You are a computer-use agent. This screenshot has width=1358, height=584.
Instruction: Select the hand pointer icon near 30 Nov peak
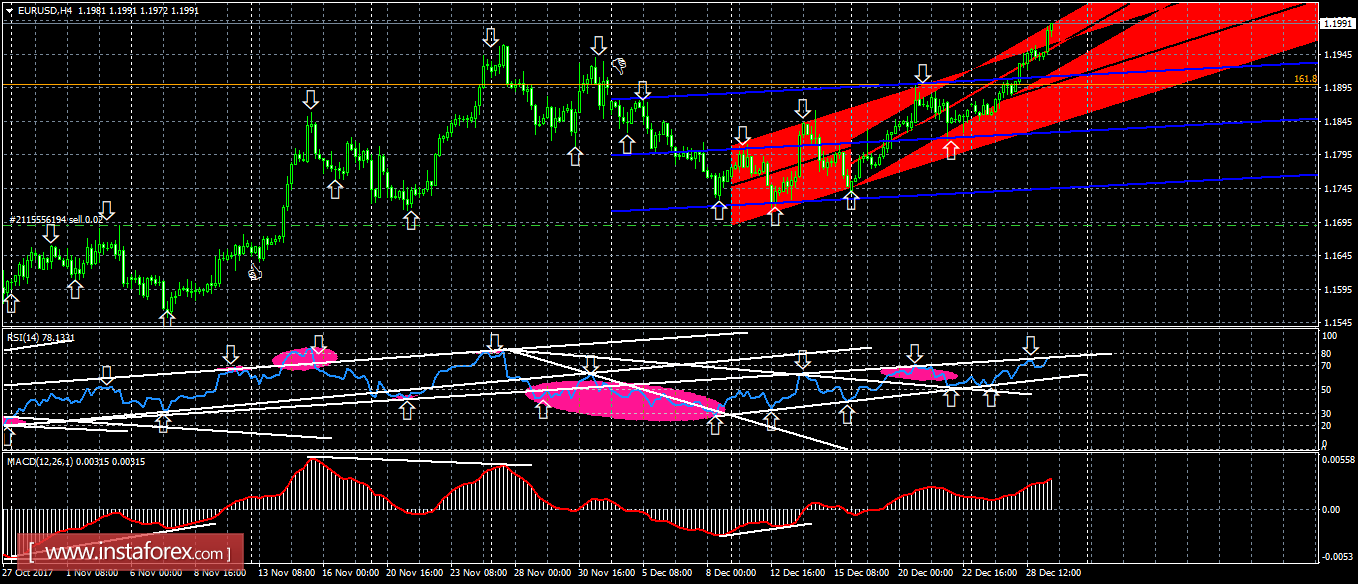(619, 66)
